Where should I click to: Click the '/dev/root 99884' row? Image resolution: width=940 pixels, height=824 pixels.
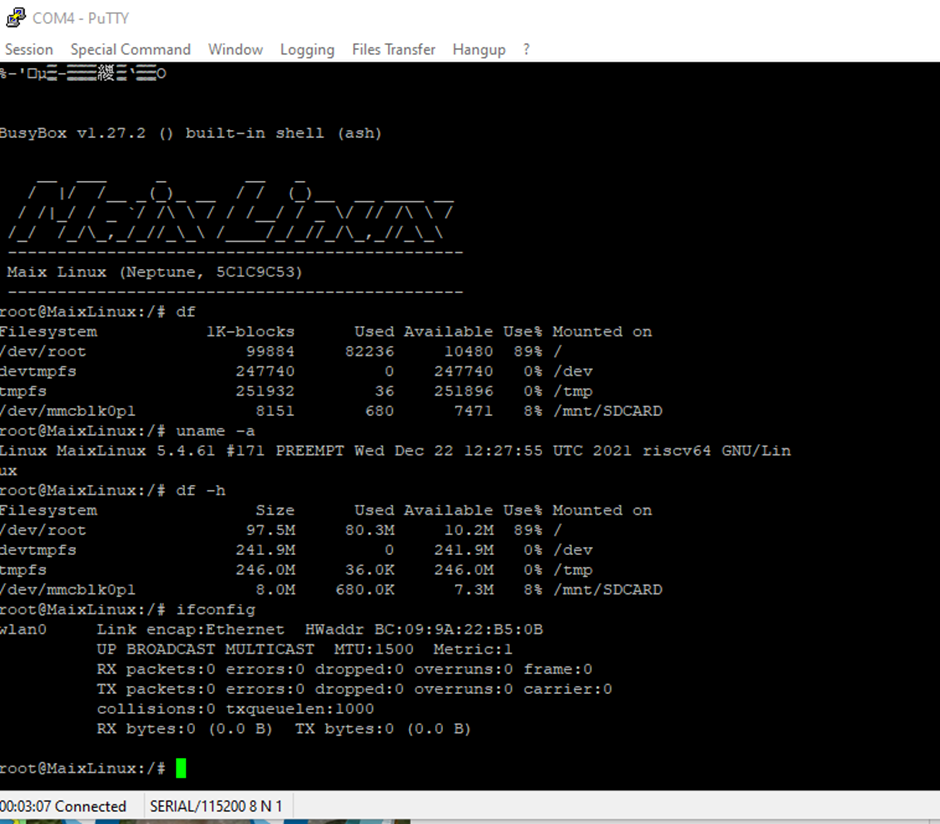click(280, 351)
